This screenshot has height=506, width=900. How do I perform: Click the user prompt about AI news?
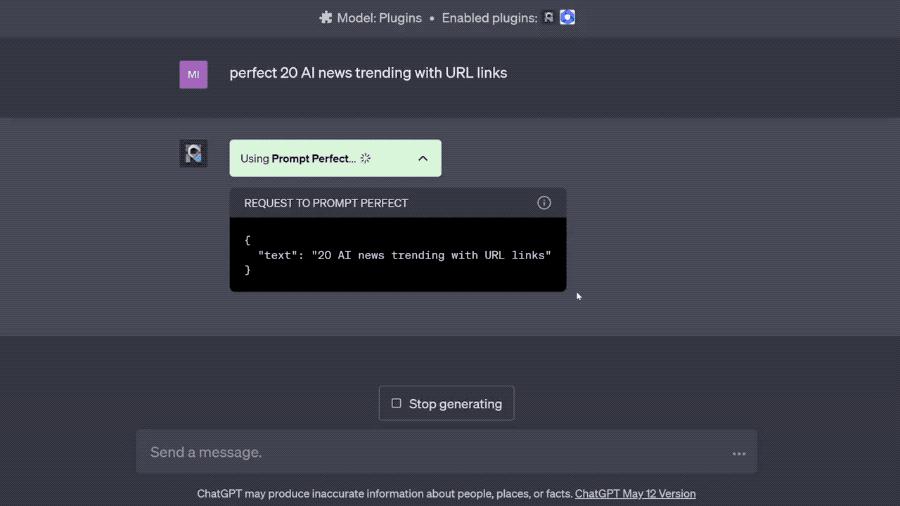point(368,73)
